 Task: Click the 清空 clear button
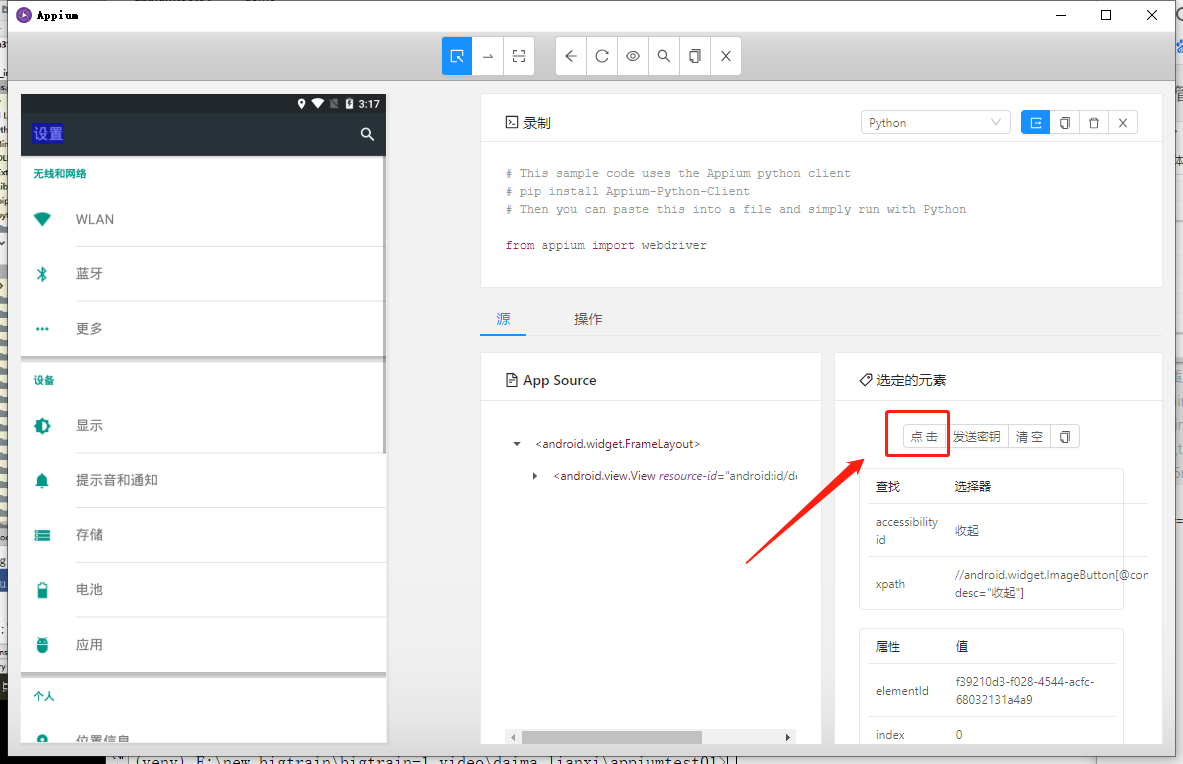click(1029, 437)
